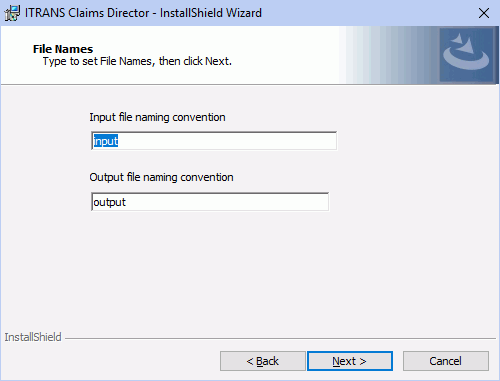Click the gradient banner area beside logo
500x381 pixels.
tap(388, 55)
